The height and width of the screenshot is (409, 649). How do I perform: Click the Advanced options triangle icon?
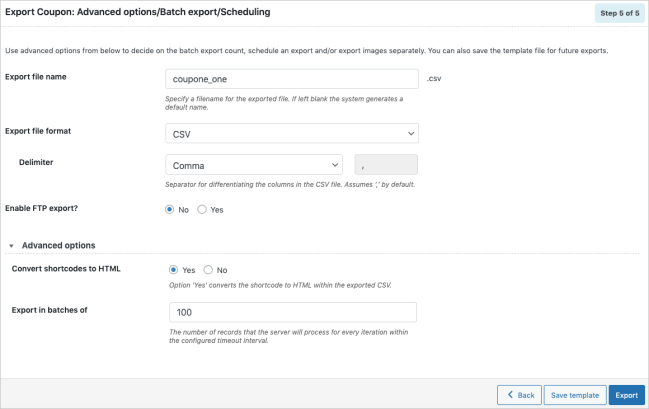pos(12,245)
